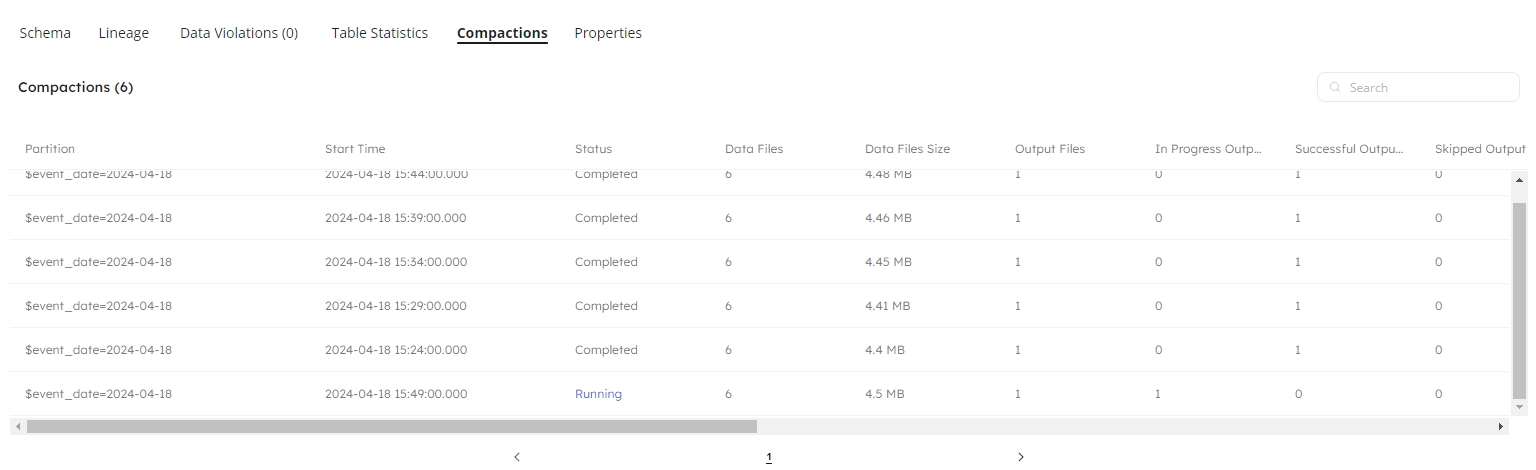Click the horizontal scrollbar thumb

(x=392, y=426)
